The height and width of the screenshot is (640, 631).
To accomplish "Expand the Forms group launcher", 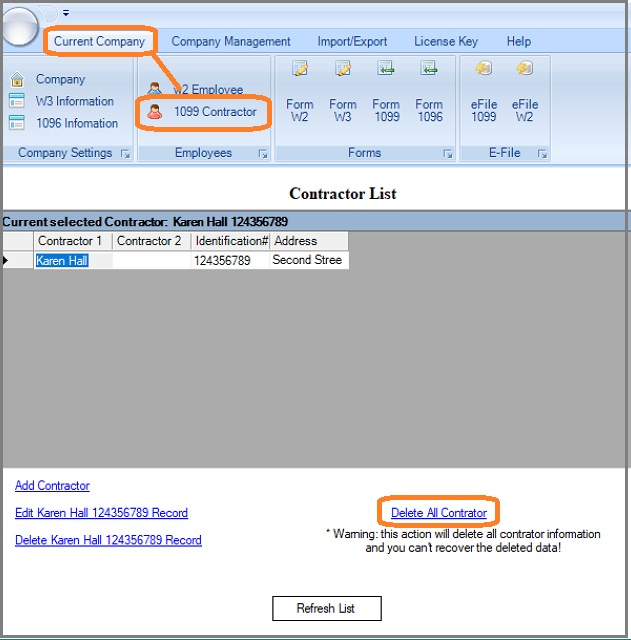I will click(x=447, y=154).
